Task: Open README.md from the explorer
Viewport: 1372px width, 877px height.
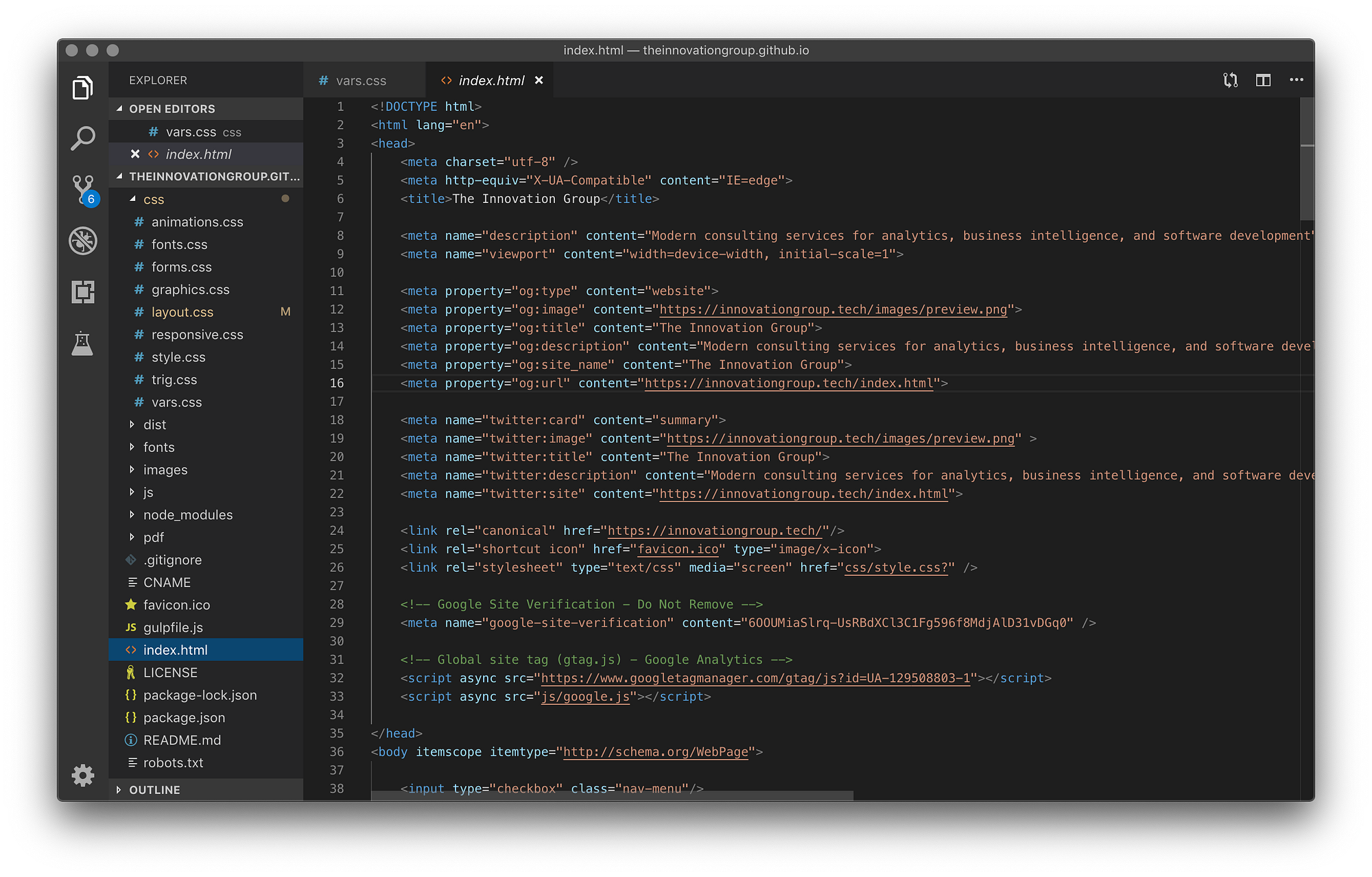Action: pos(182,740)
